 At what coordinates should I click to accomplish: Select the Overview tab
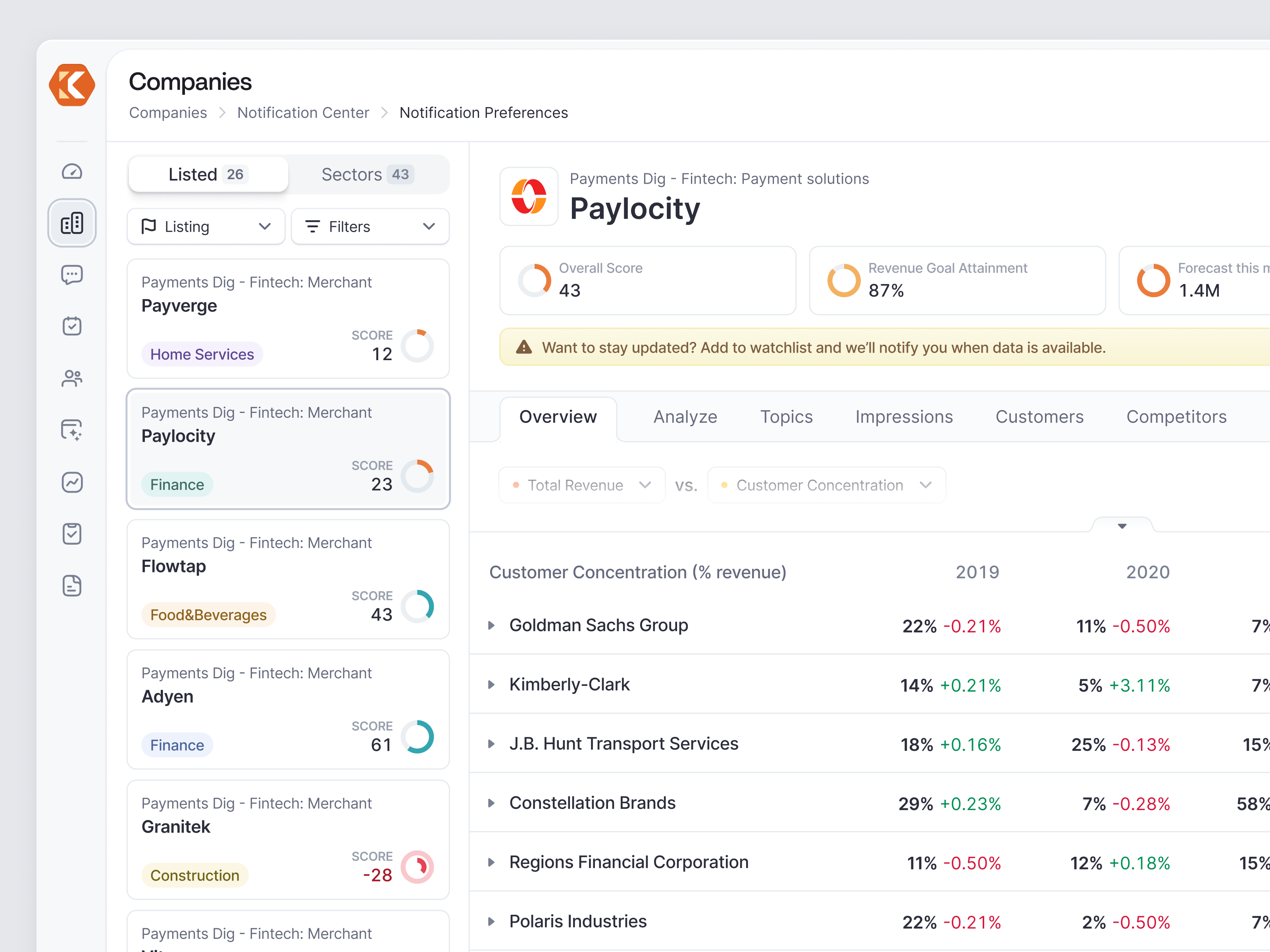click(x=558, y=417)
